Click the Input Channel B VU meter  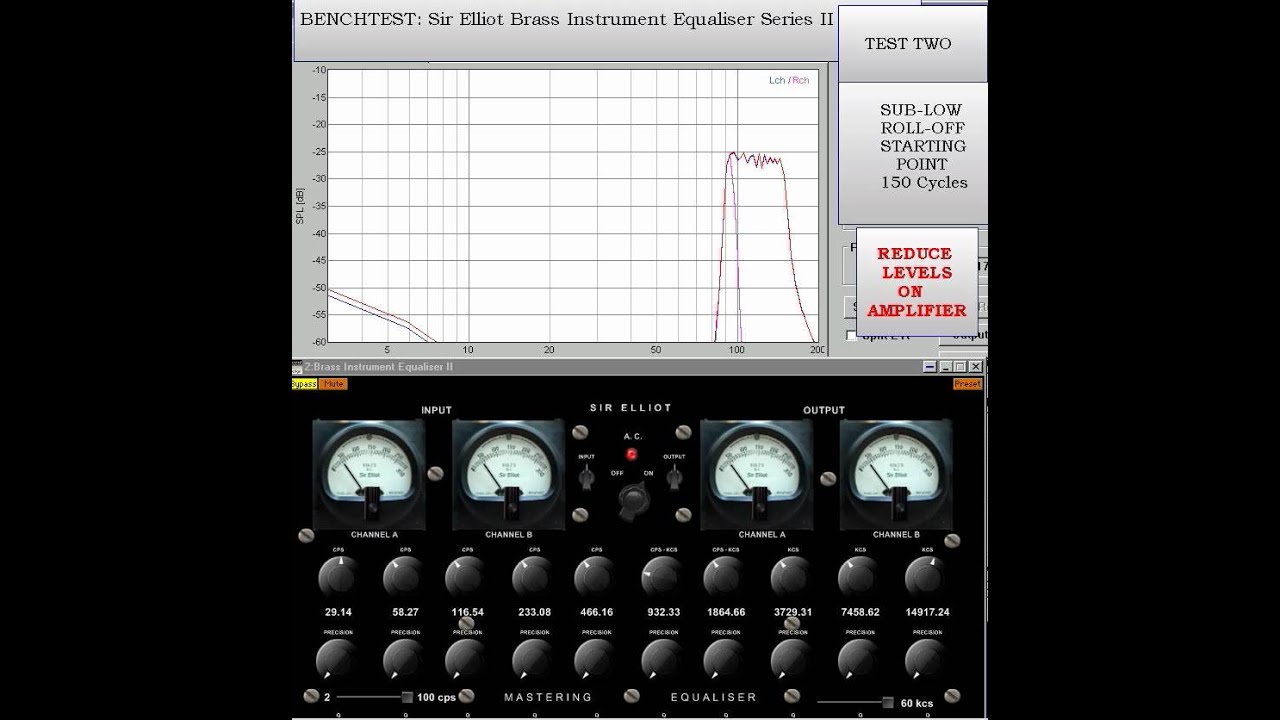pyautogui.click(x=508, y=474)
